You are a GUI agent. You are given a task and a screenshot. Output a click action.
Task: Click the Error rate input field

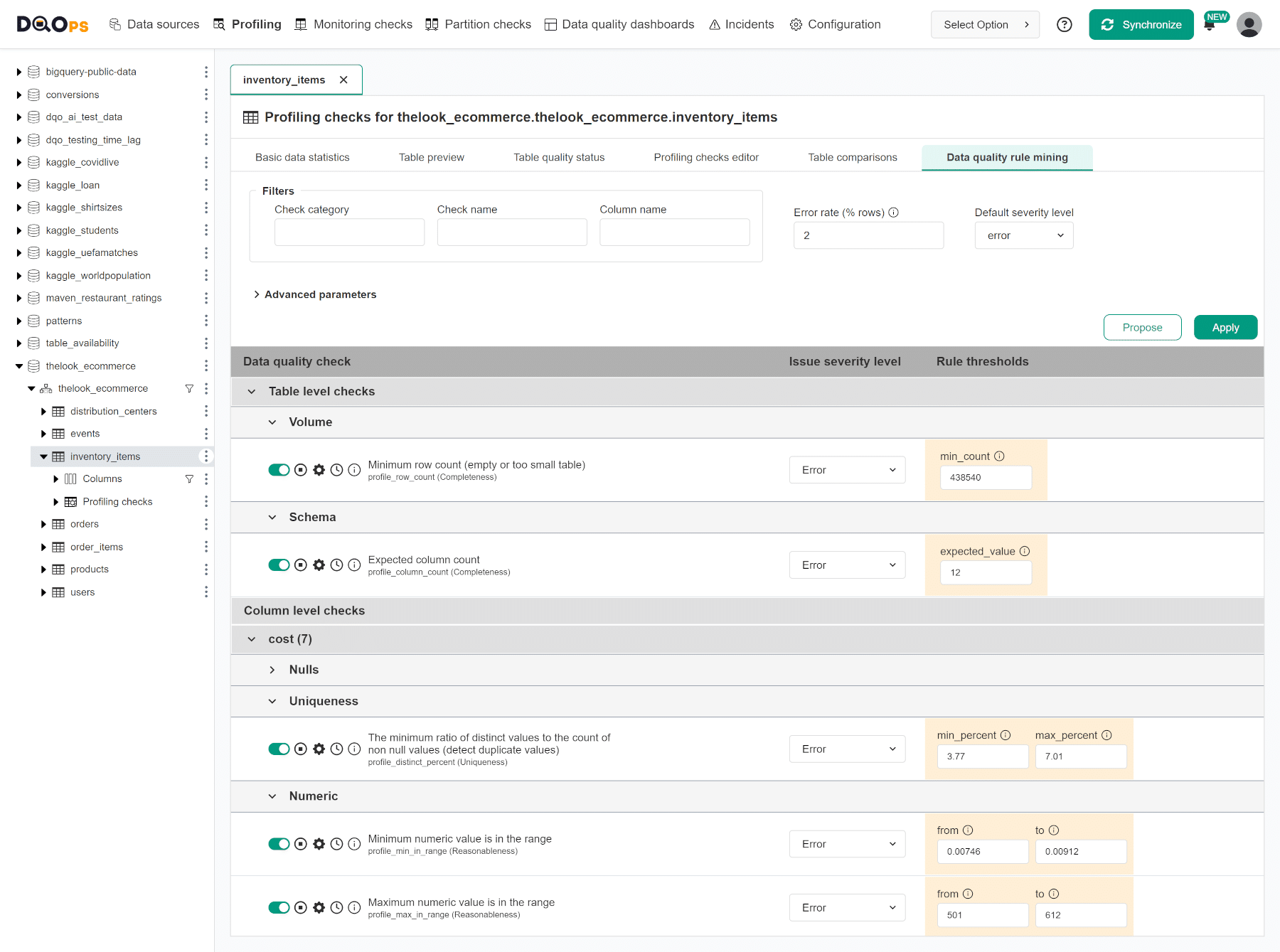click(x=868, y=235)
